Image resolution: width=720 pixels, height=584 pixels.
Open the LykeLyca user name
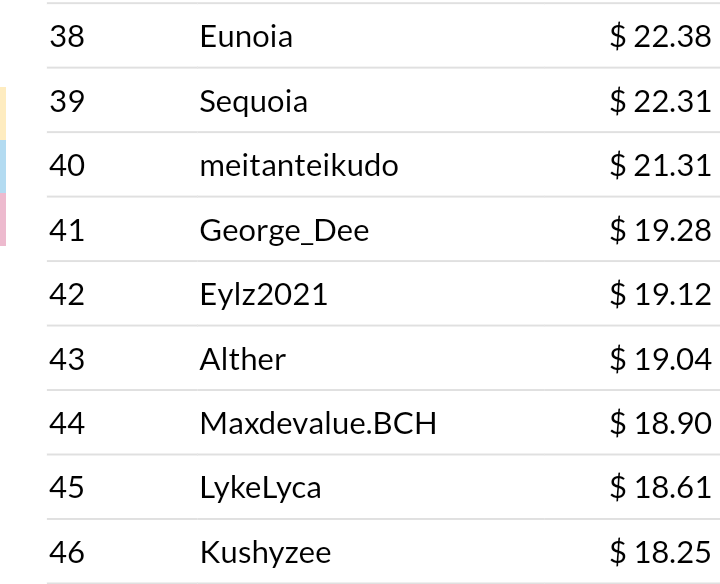pos(260,489)
